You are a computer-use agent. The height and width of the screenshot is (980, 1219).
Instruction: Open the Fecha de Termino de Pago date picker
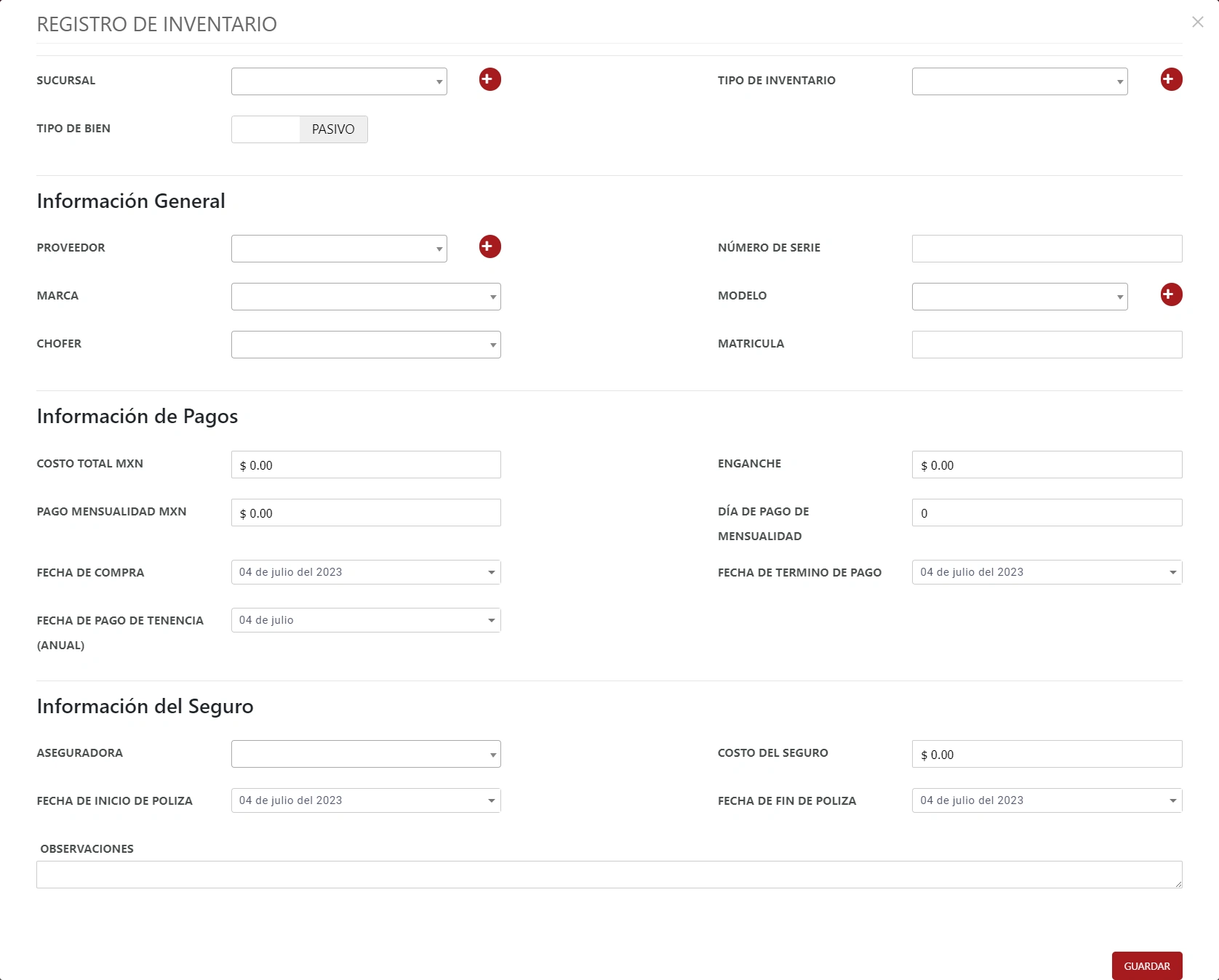pos(1047,572)
